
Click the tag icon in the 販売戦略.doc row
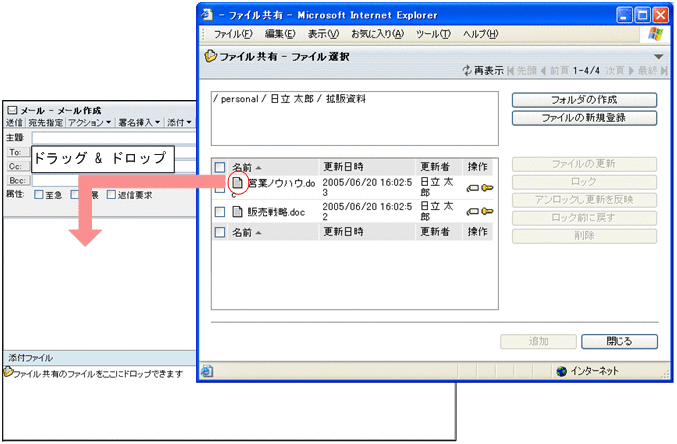tap(473, 212)
